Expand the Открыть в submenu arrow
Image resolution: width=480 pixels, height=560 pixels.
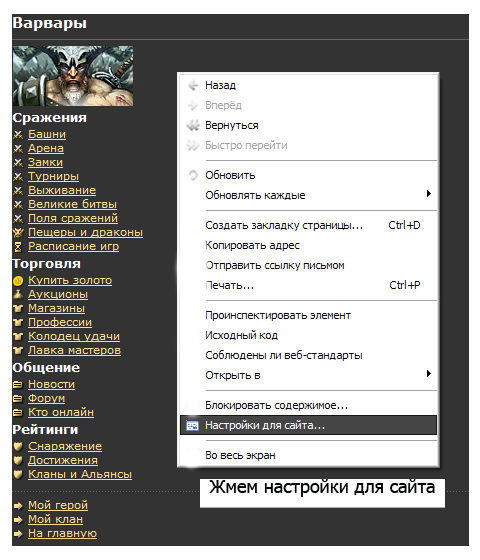click(x=429, y=374)
